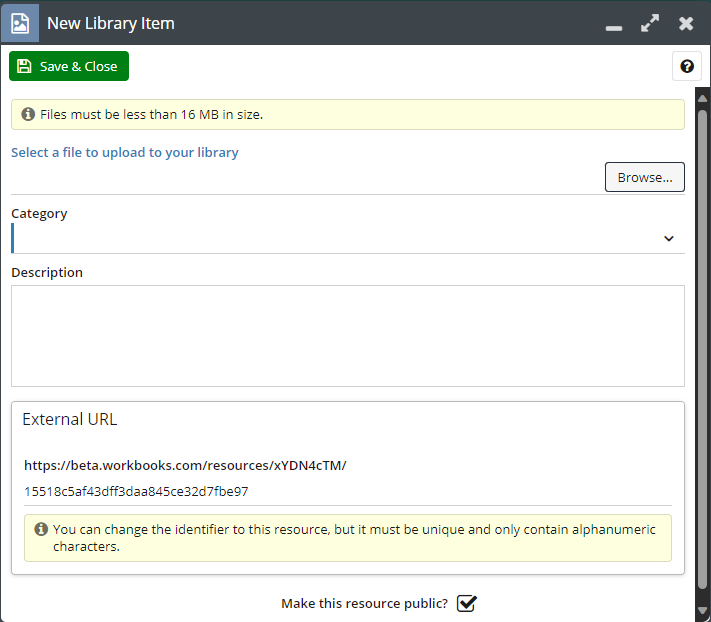711x622 pixels.
Task: Click the External URL section heading
Action: [70, 420]
